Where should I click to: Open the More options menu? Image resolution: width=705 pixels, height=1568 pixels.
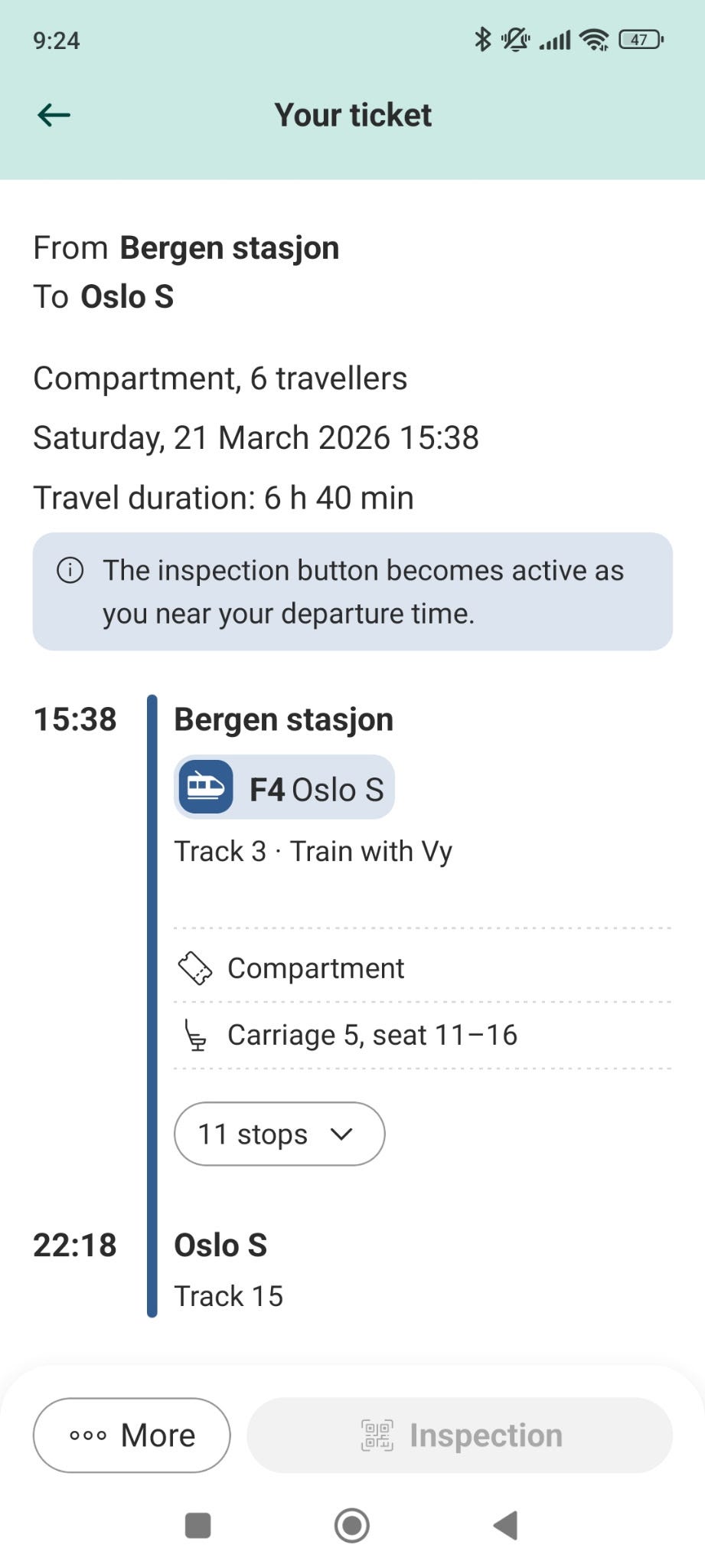click(x=132, y=1435)
